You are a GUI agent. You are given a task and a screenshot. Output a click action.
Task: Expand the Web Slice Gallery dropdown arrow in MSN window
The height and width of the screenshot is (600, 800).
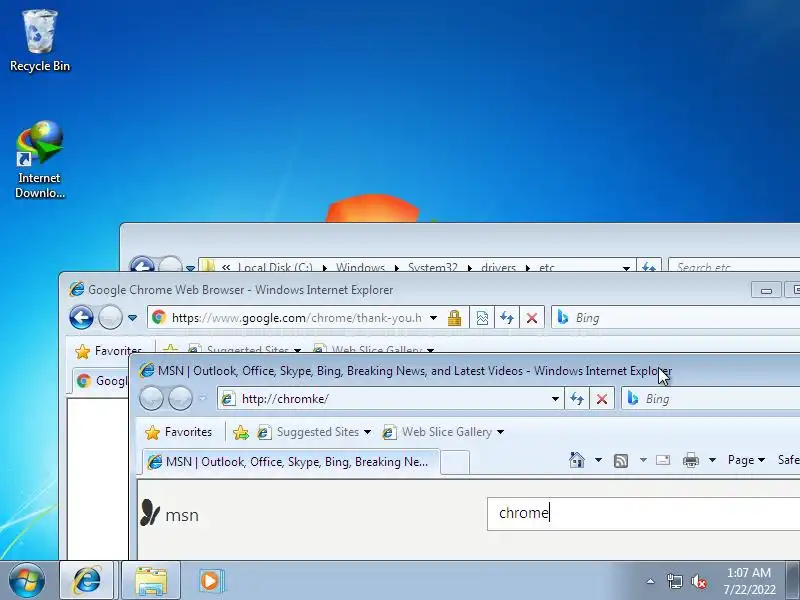tap(501, 432)
